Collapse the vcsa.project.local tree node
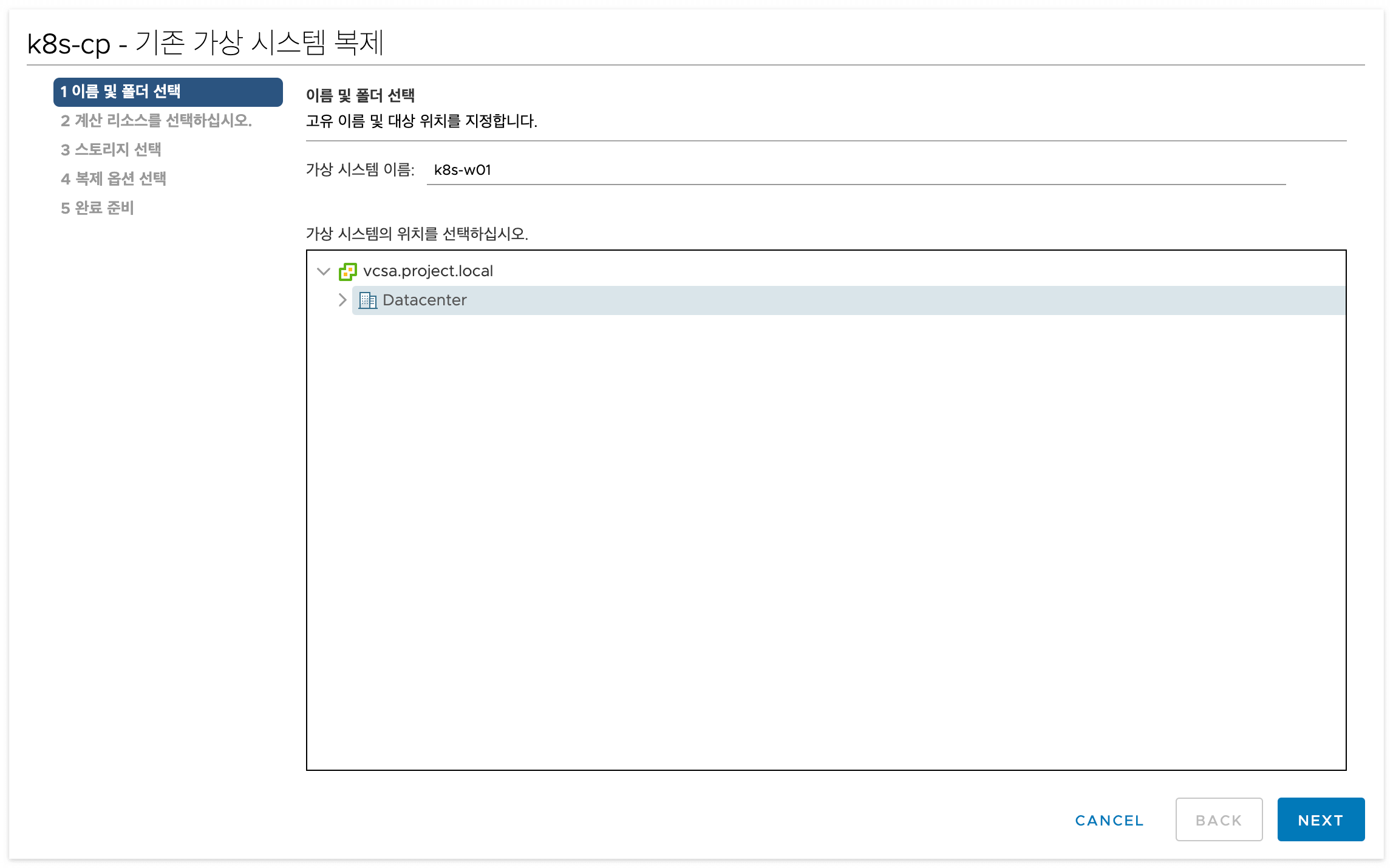Image resolution: width=1393 pixels, height=868 pixels. [x=324, y=271]
